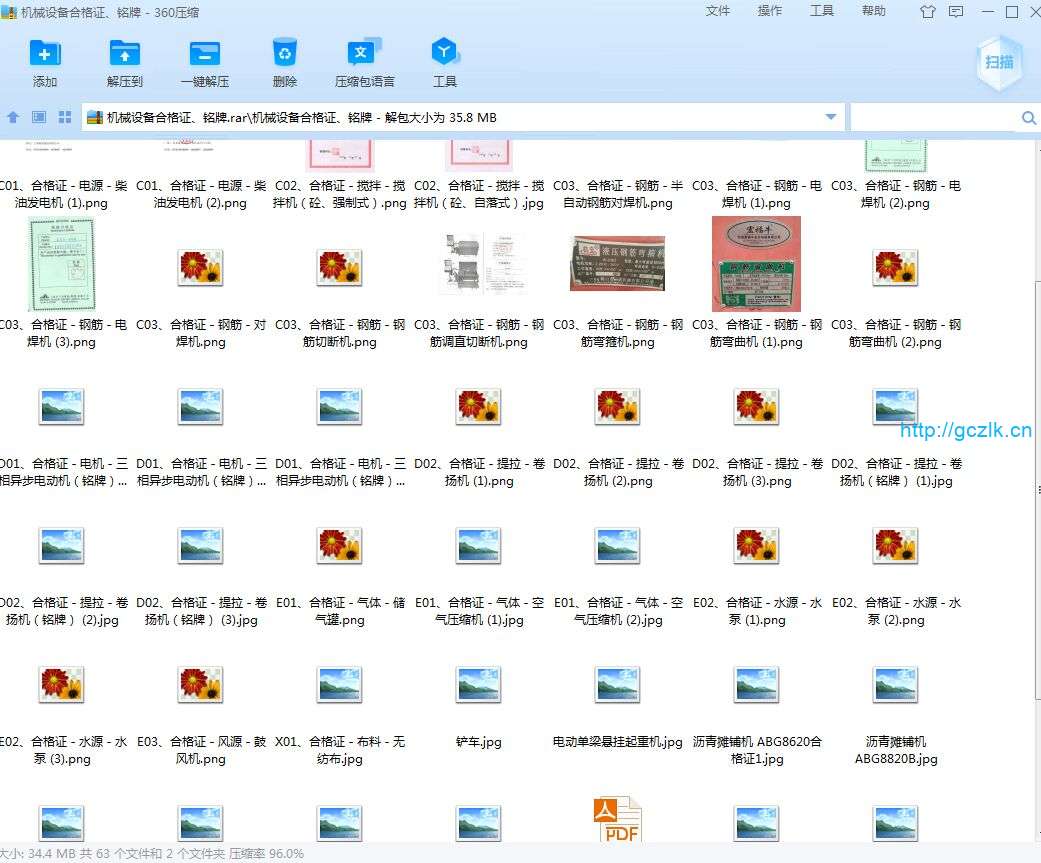Open the 文件 menu
The image size is (1041, 863).
[x=718, y=11]
